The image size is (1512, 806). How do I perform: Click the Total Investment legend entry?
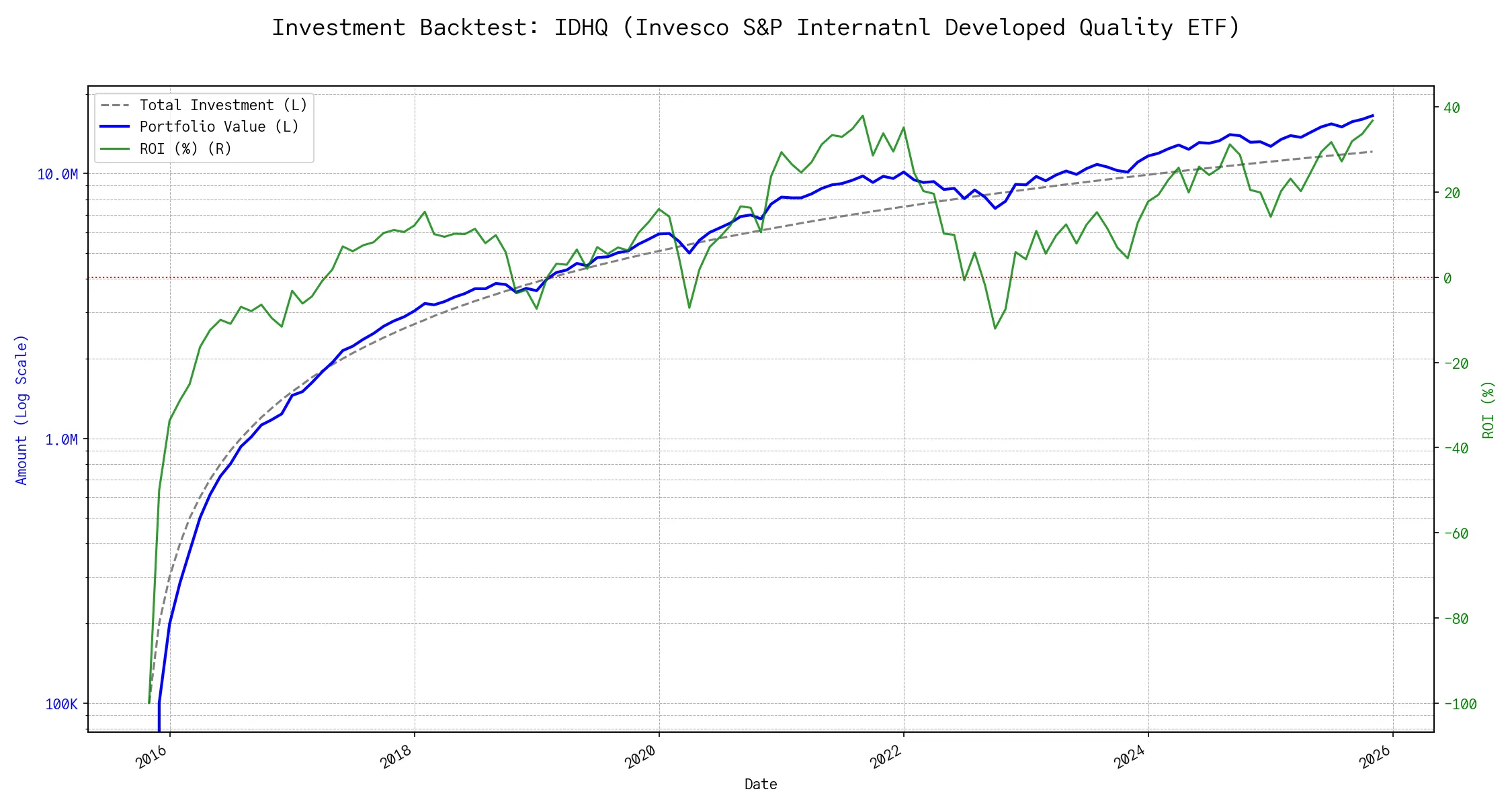tap(223, 105)
